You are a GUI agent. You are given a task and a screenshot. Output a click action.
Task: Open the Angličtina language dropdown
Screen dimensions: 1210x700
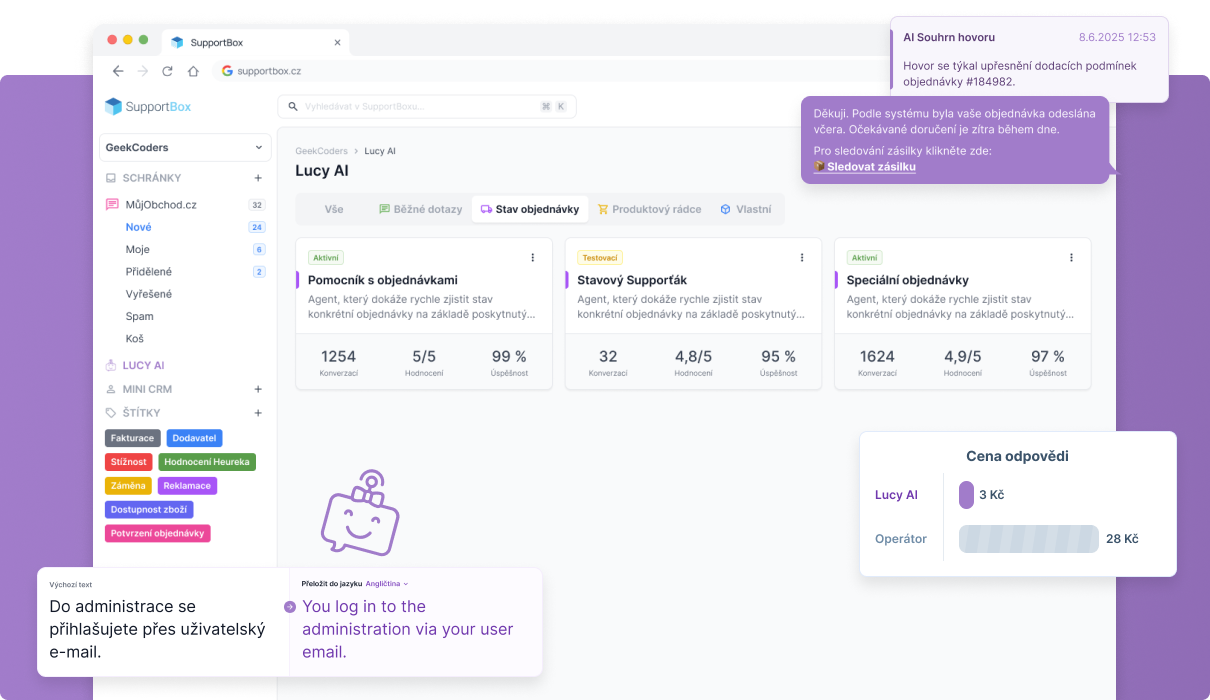386,583
